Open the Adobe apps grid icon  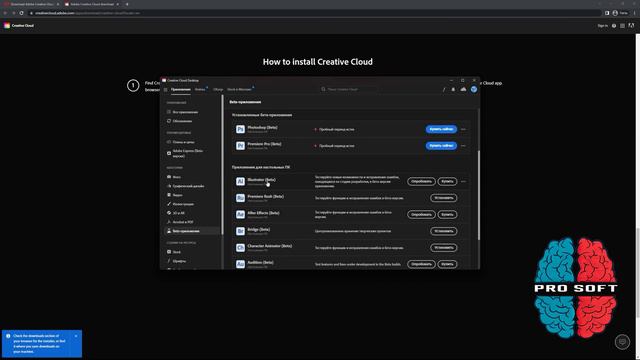[622, 26]
